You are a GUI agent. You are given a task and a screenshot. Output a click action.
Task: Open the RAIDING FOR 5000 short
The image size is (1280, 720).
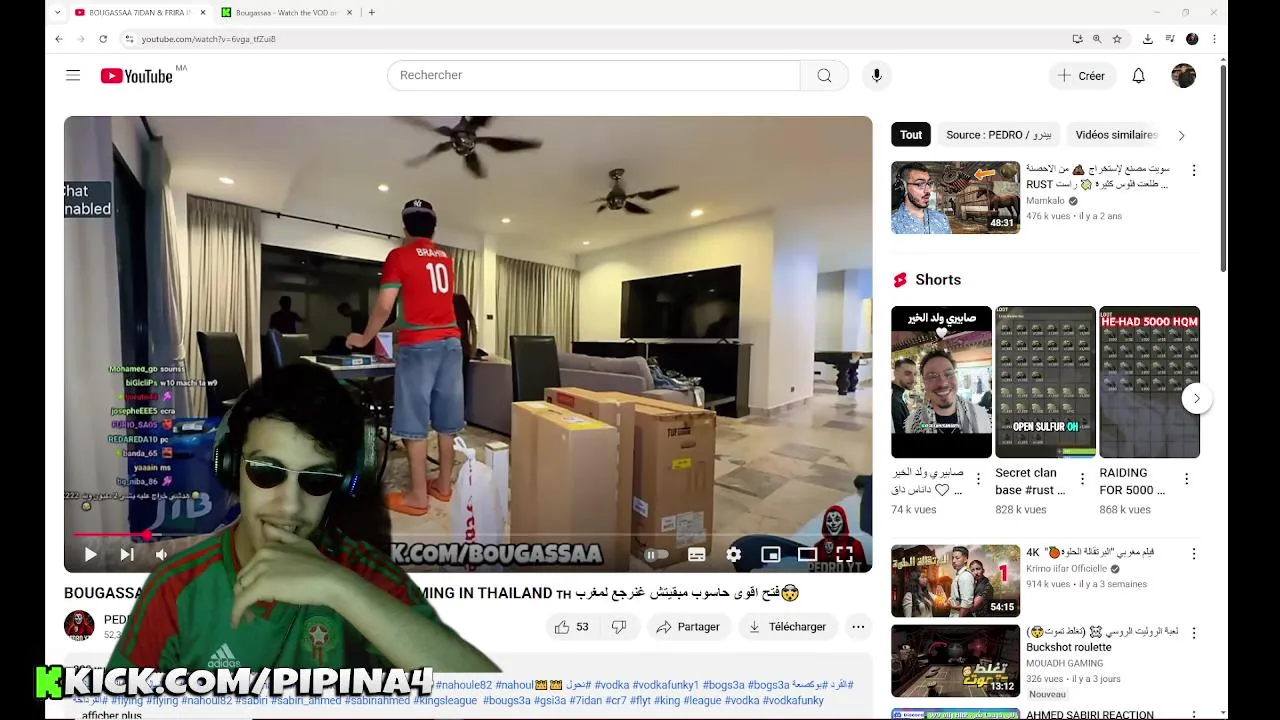pyautogui.click(x=1149, y=382)
